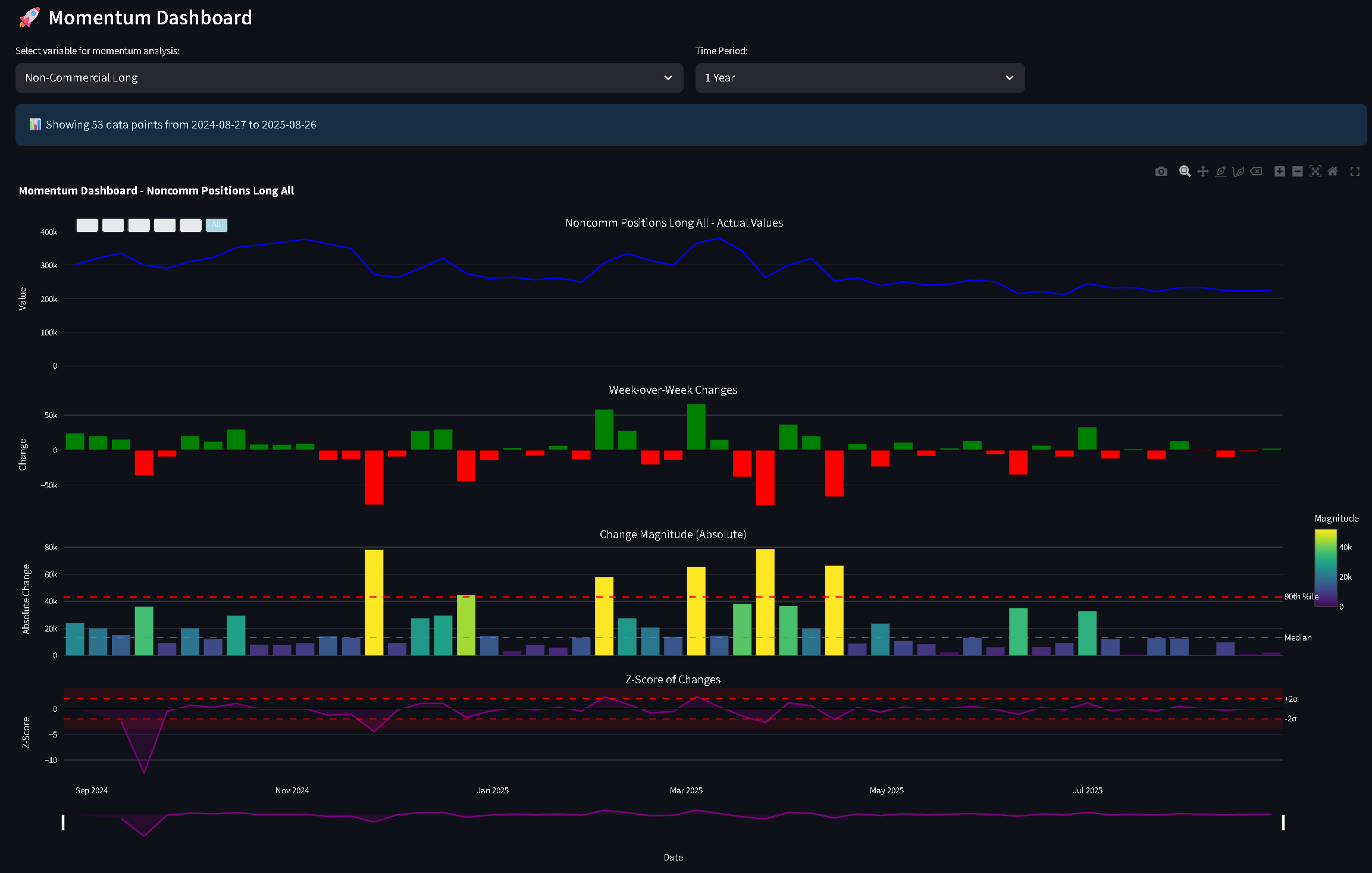Select the 1M range button
This screenshot has width=1372, height=873.
point(87,225)
